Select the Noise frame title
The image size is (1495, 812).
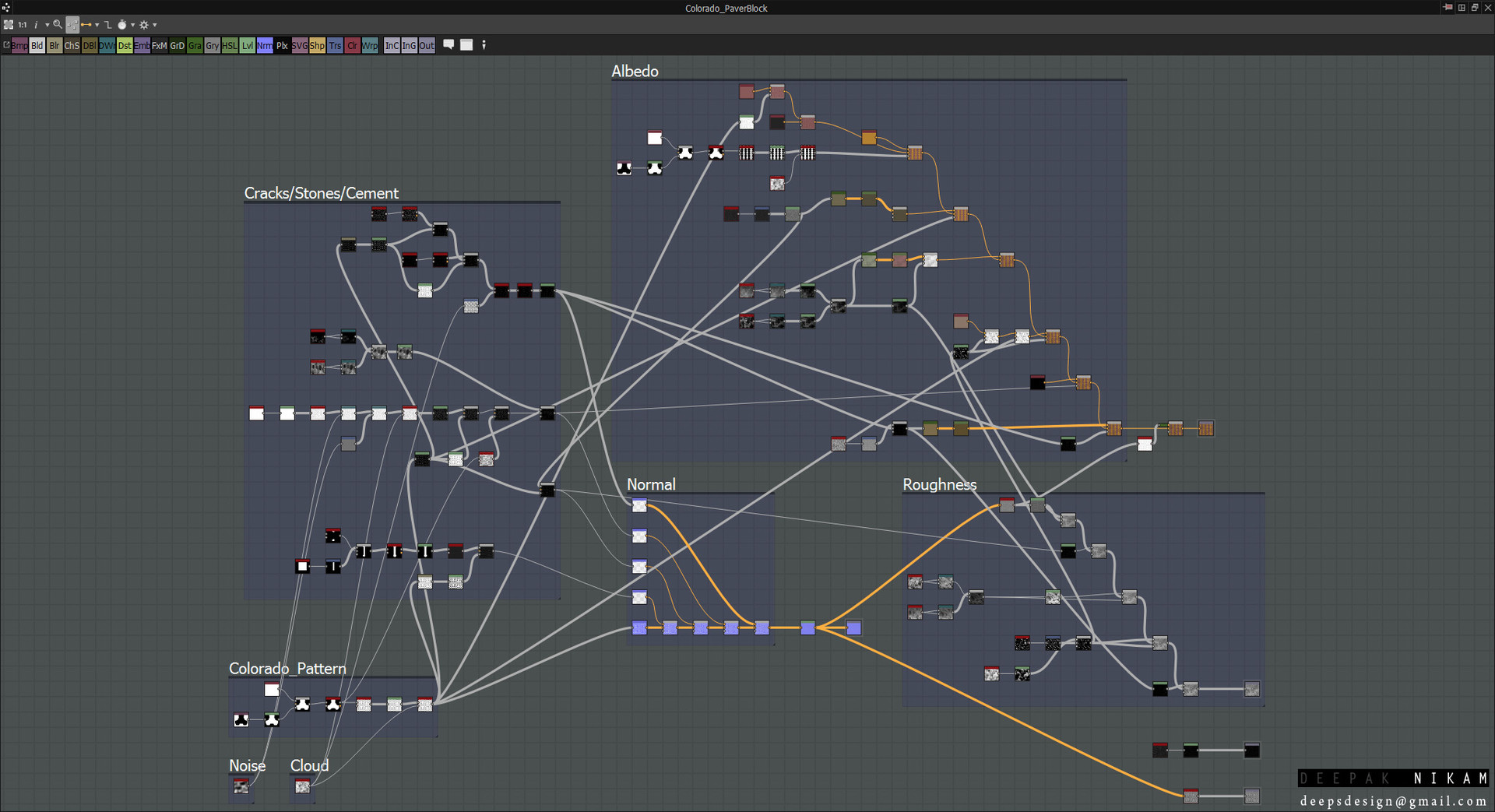(247, 765)
